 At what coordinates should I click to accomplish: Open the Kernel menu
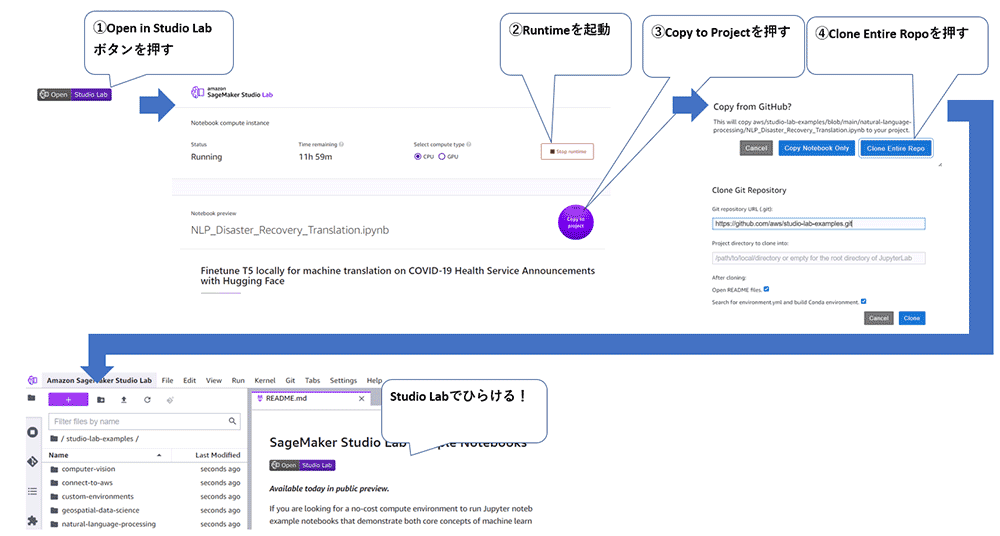click(x=265, y=380)
